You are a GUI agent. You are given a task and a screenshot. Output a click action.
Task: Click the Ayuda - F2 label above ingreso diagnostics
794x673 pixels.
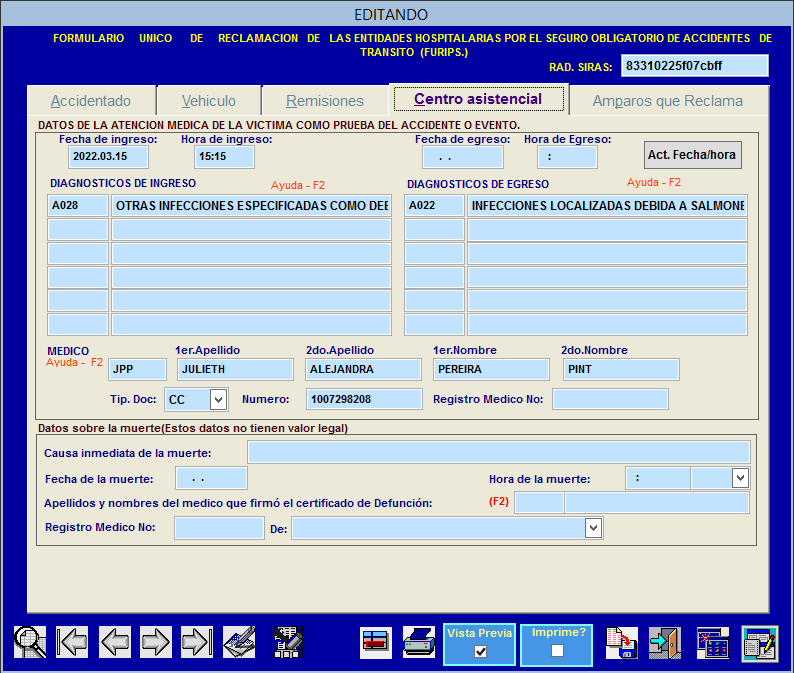tap(298, 185)
